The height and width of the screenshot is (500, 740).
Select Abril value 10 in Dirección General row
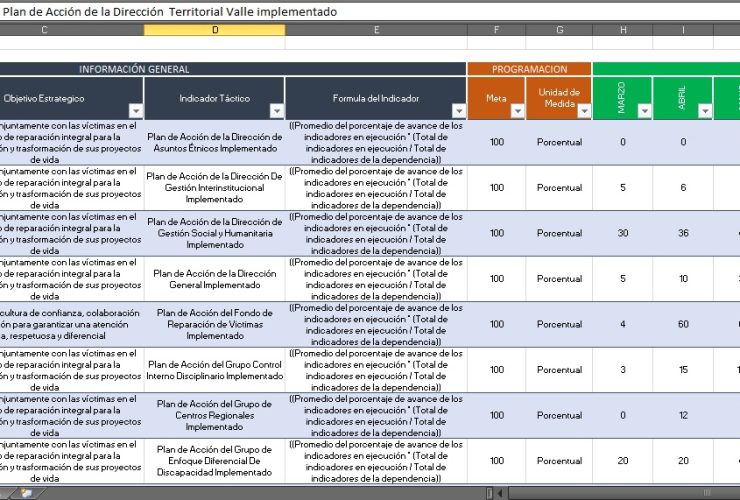tap(683, 279)
